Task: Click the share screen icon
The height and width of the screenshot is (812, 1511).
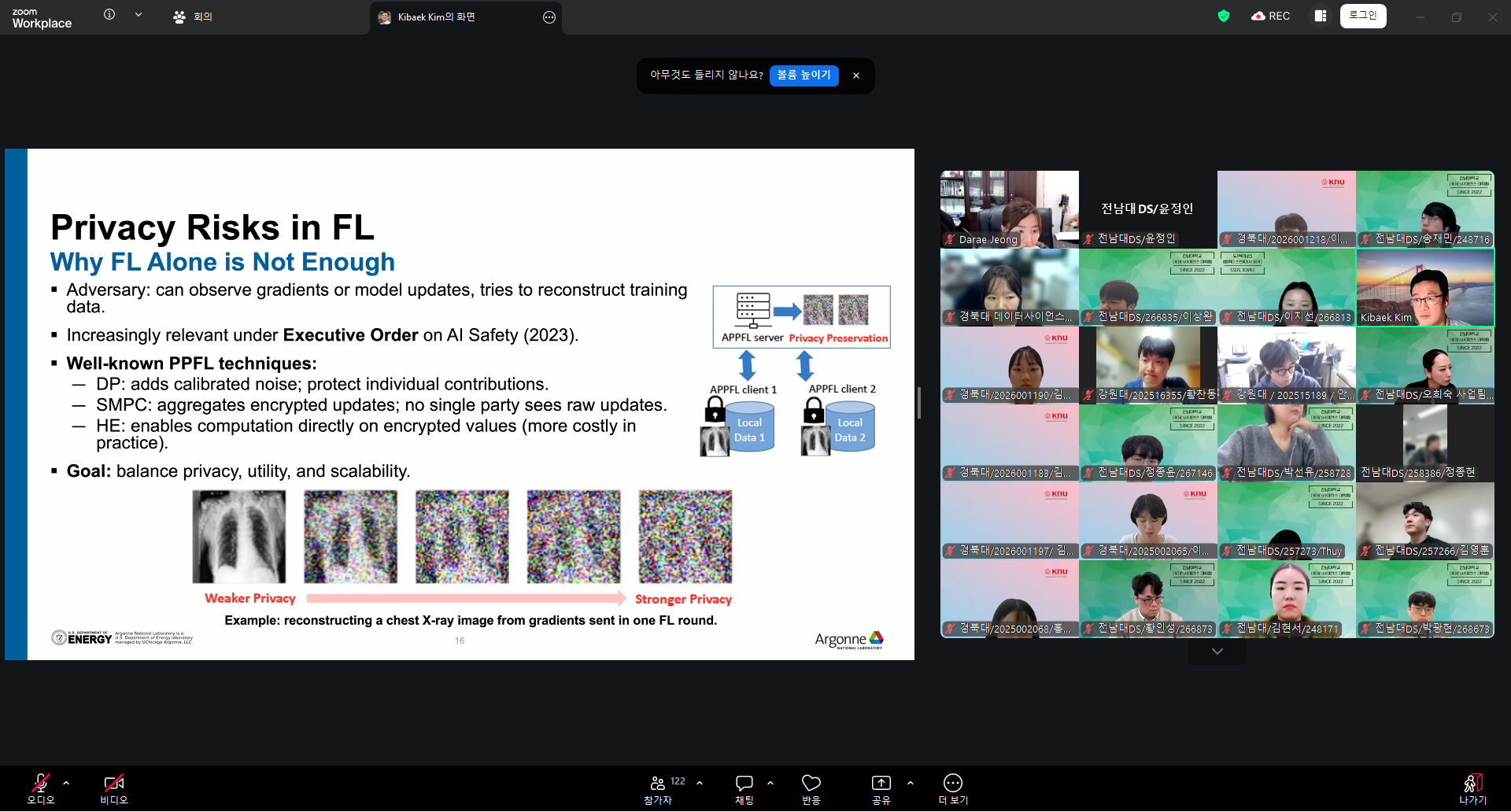Action: (x=881, y=788)
